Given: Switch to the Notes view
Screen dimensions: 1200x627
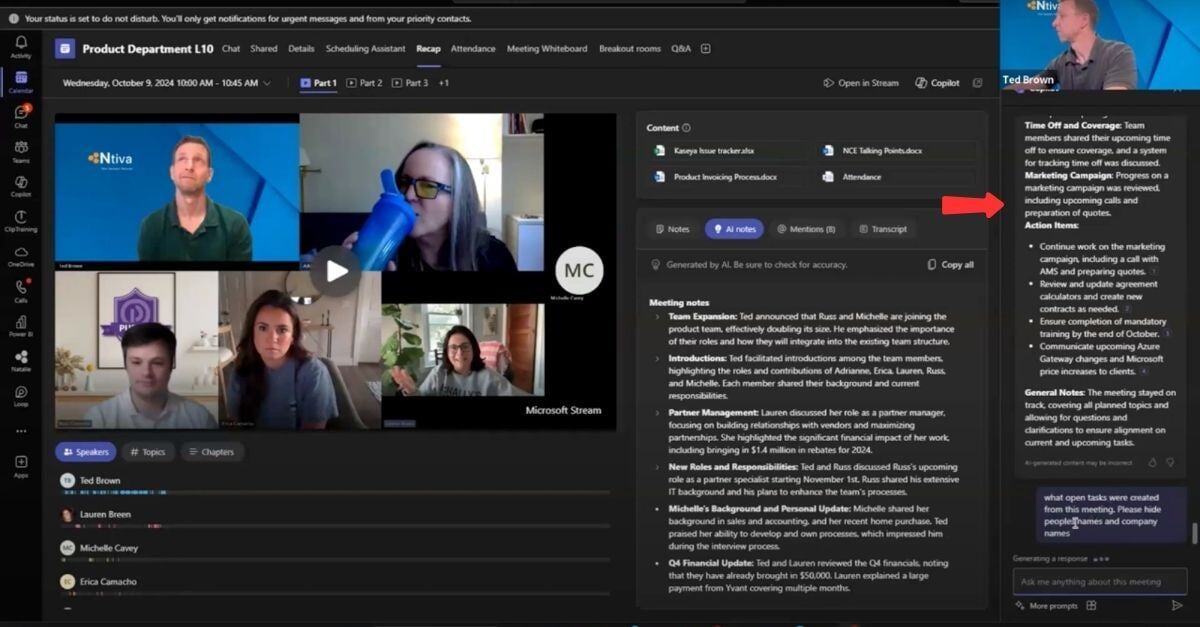Looking at the screenshot, I should [x=672, y=229].
